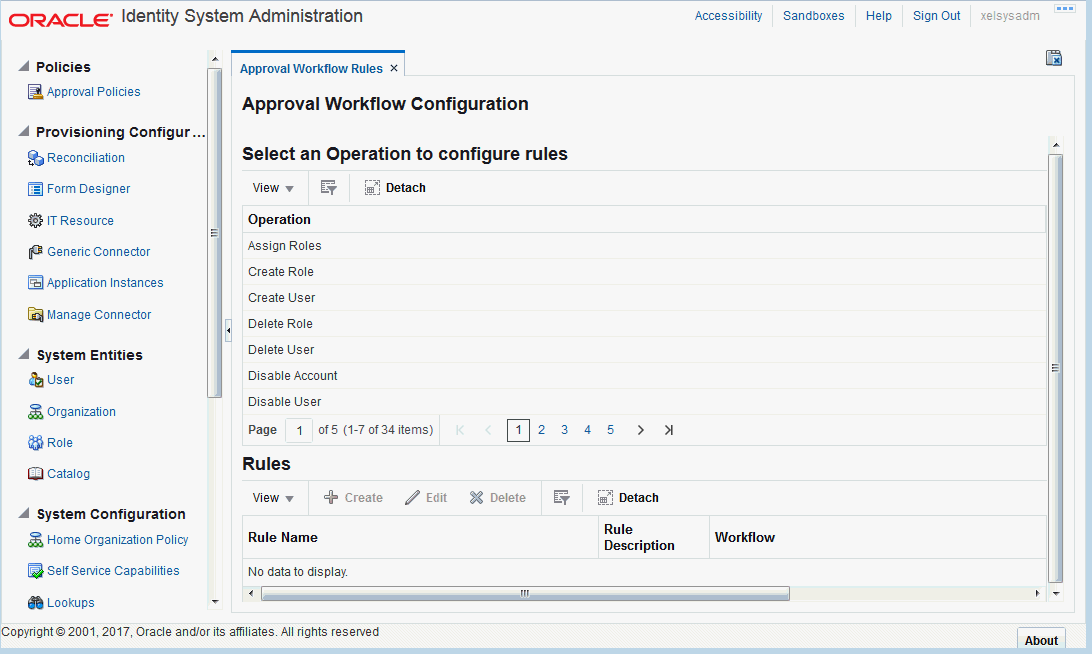Click the Role icon
Image resolution: width=1092 pixels, height=654 pixels.
pyautogui.click(x=35, y=442)
